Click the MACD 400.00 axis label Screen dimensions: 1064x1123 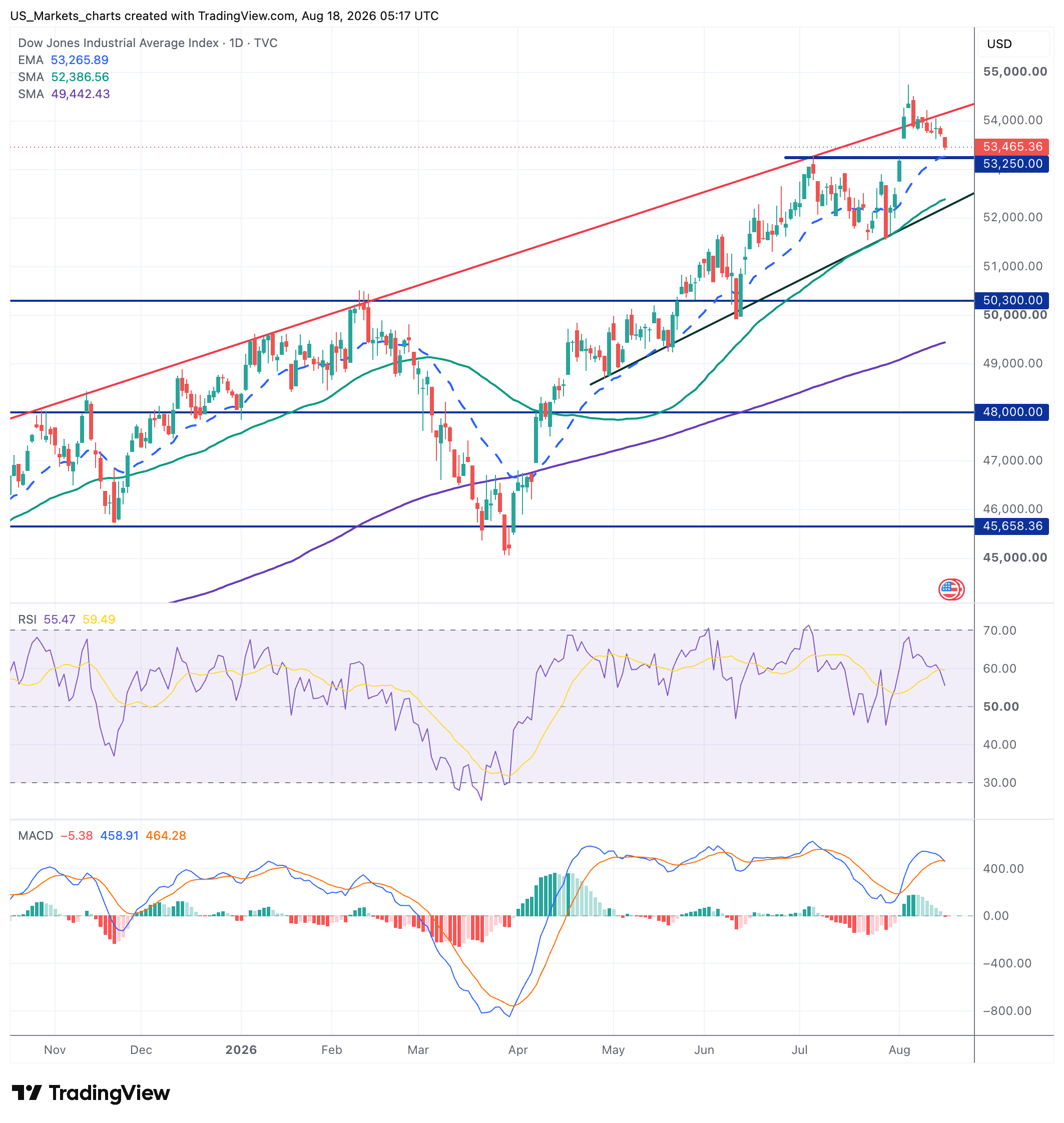(x=1003, y=868)
